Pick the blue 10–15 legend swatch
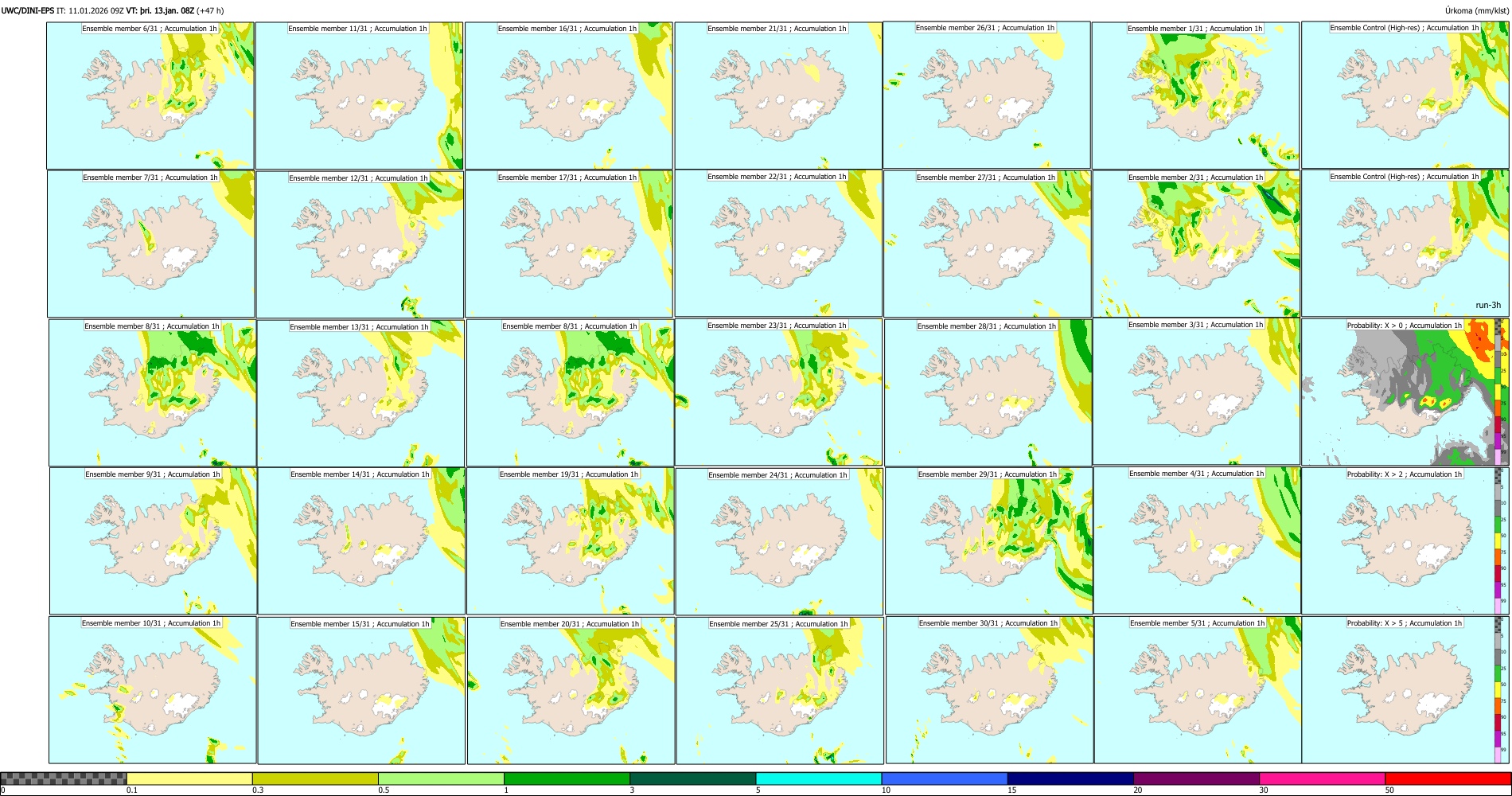 pos(945,778)
